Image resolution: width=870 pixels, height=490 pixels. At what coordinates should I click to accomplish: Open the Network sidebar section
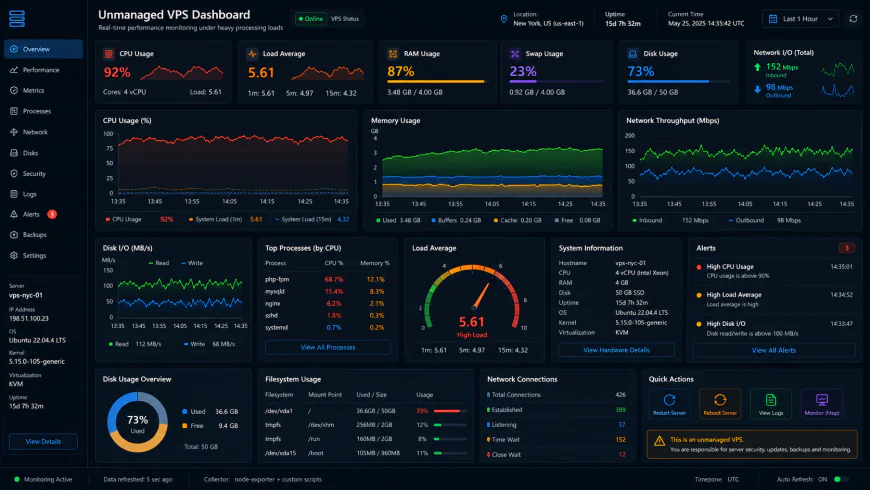tap(43, 132)
